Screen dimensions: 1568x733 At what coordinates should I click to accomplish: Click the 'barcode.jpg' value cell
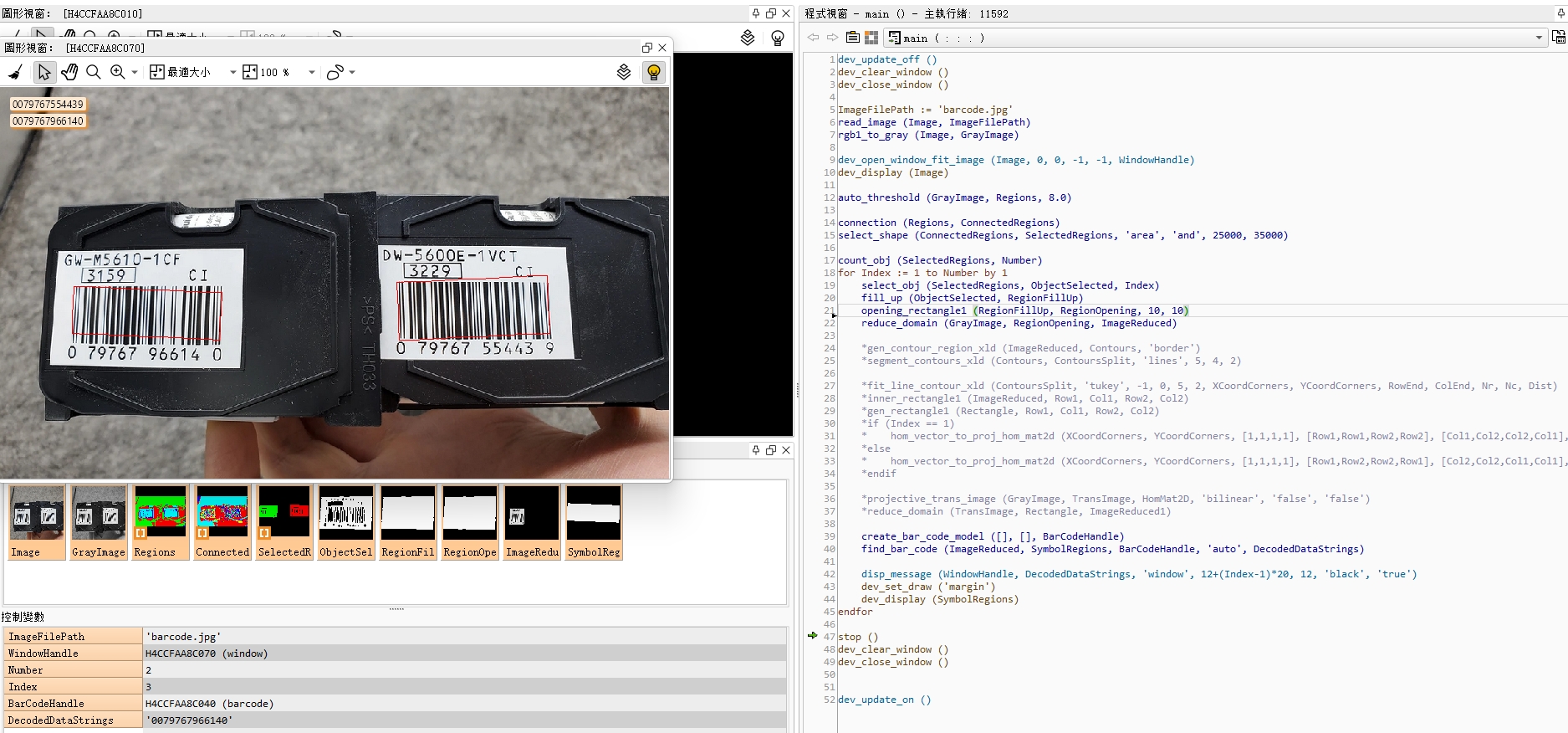click(x=465, y=636)
